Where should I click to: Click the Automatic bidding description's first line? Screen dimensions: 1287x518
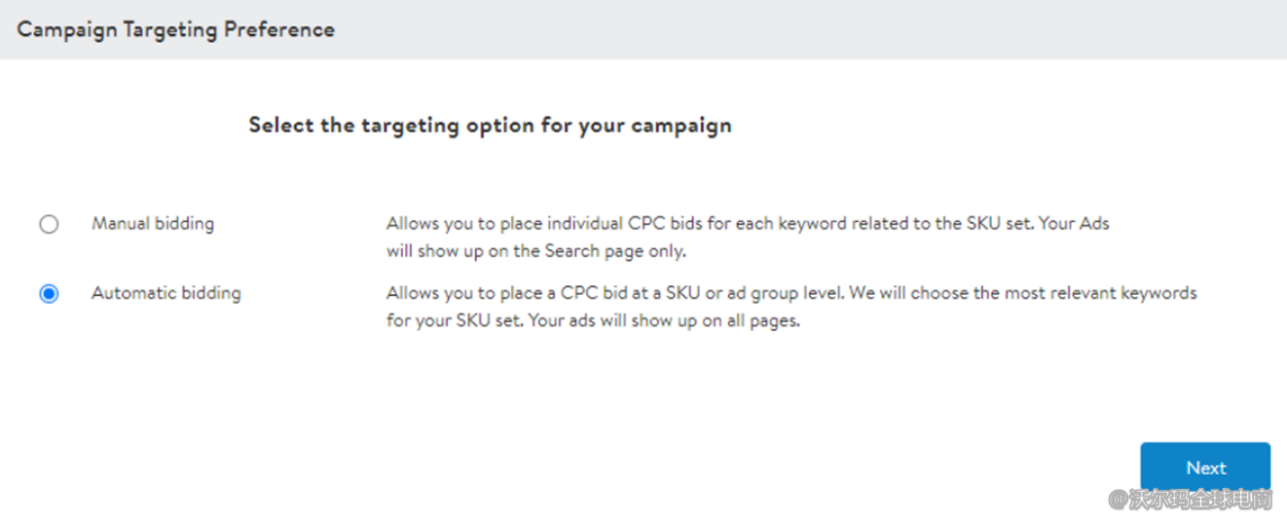(791, 294)
